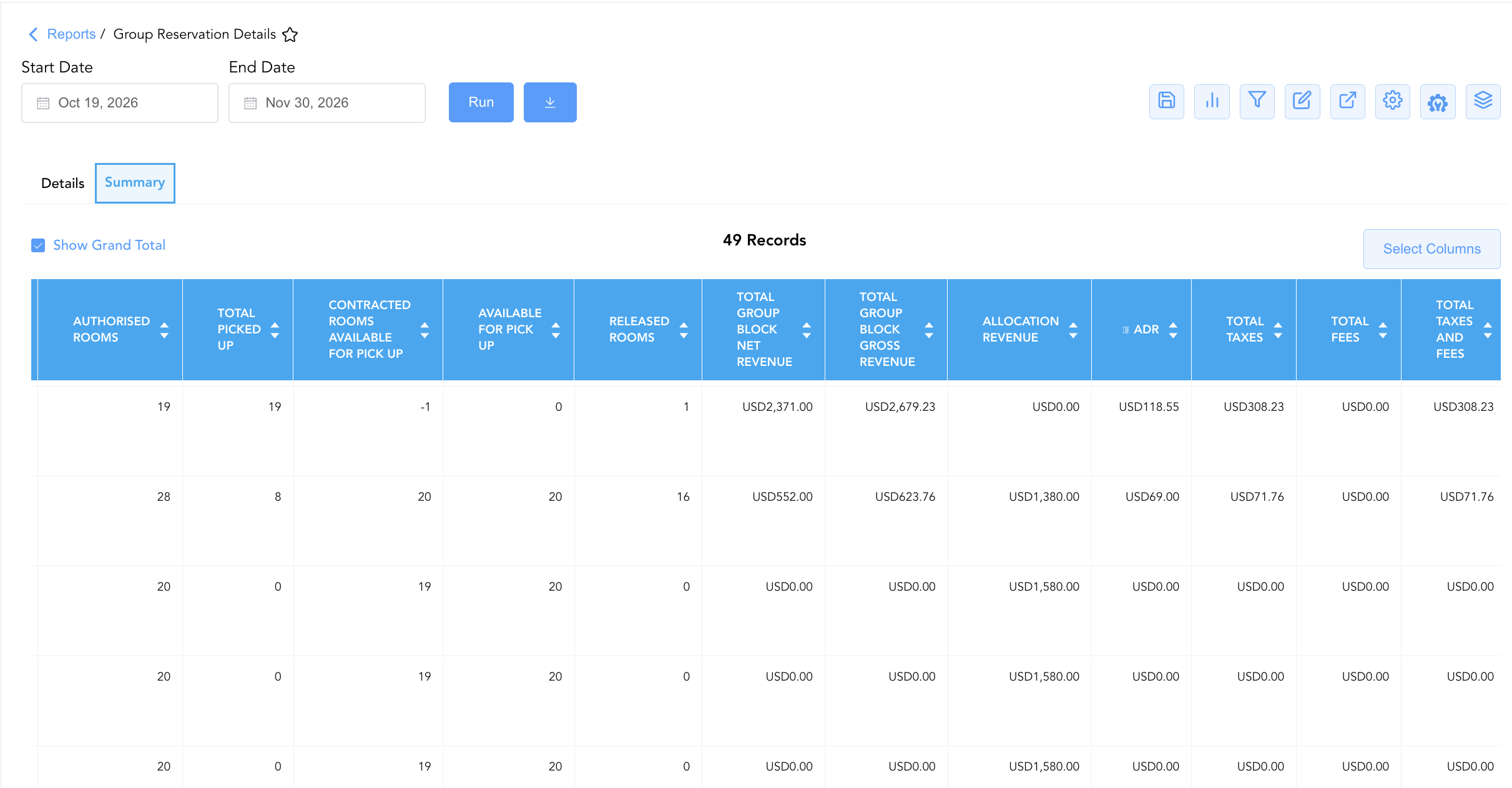Image resolution: width=1512 pixels, height=788 pixels.
Task: Click the small icon beside ADR header
Action: coord(1126,330)
